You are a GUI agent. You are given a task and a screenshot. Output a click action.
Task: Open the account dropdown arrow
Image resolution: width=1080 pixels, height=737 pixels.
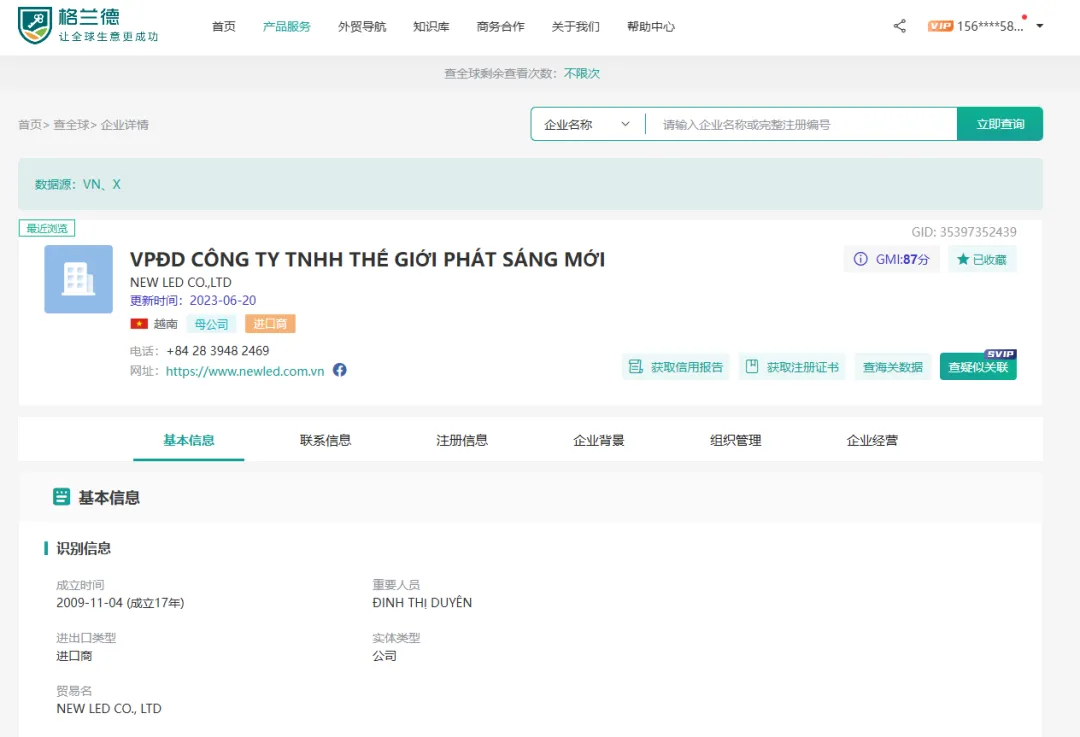(x=1040, y=26)
